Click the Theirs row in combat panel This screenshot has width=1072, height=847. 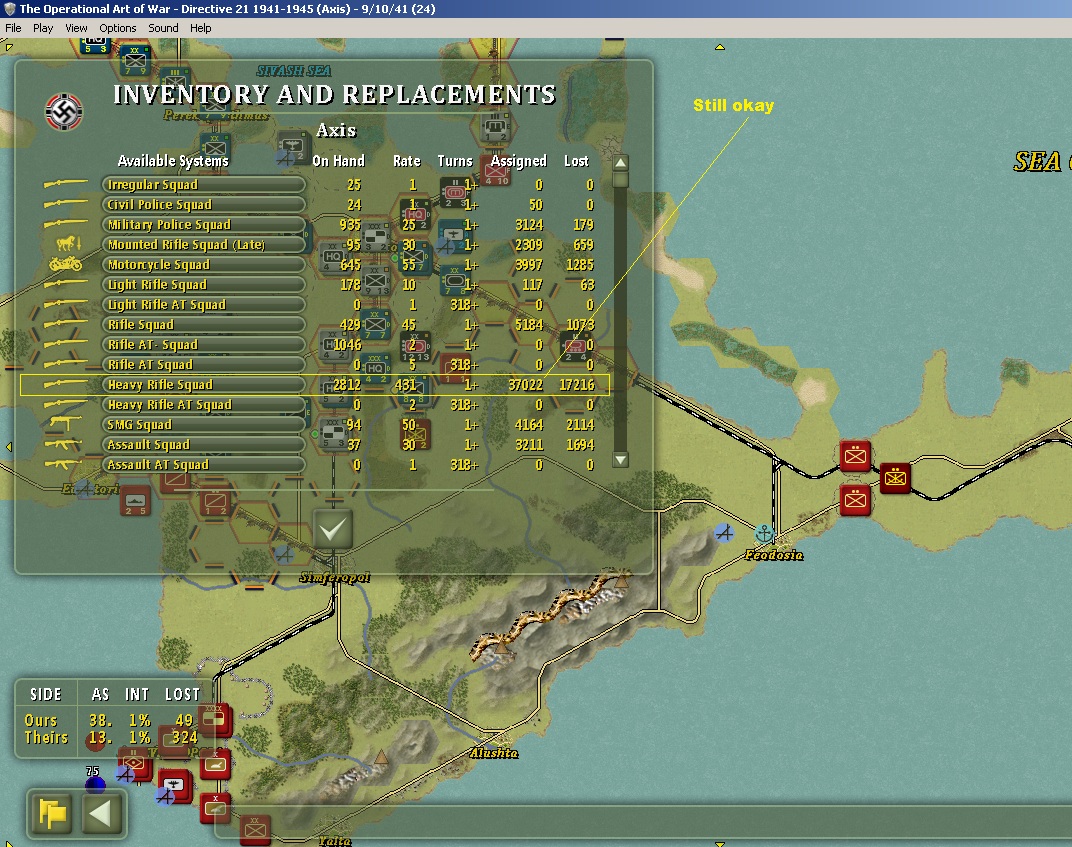pyautogui.click(x=109, y=738)
